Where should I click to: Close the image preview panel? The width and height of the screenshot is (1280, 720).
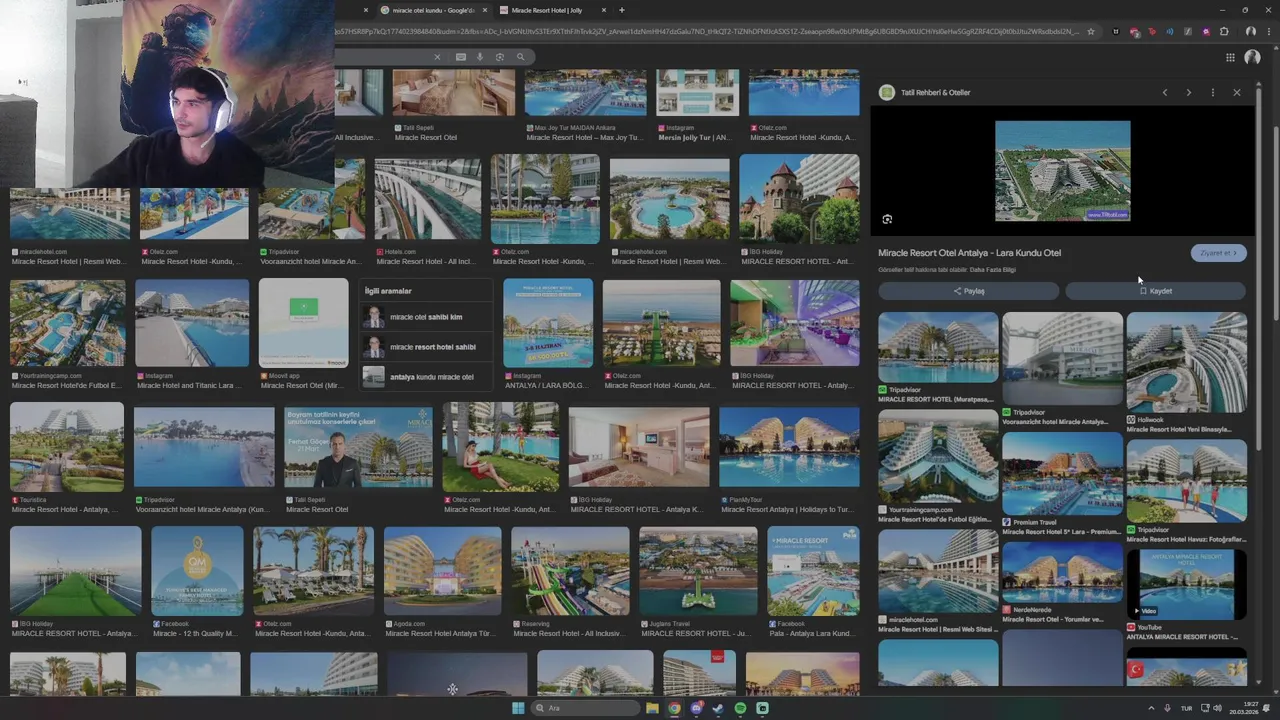[1237, 92]
